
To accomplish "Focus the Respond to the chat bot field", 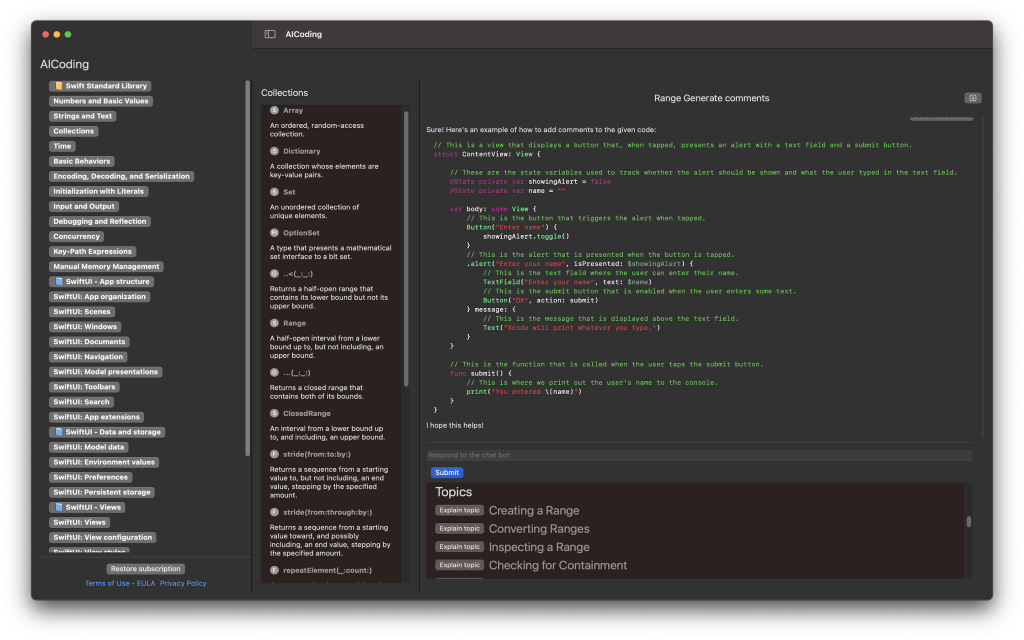I will click(699, 455).
